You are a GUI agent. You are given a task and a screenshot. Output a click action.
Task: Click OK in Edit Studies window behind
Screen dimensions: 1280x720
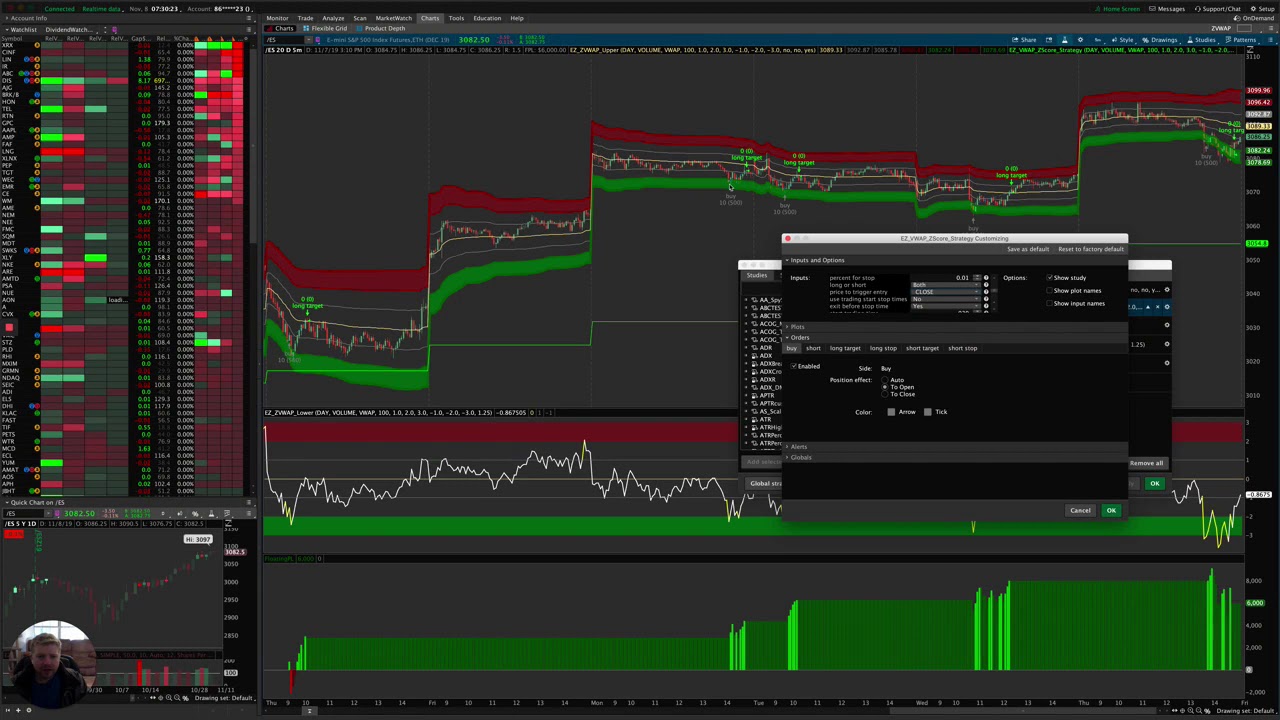1154,484
